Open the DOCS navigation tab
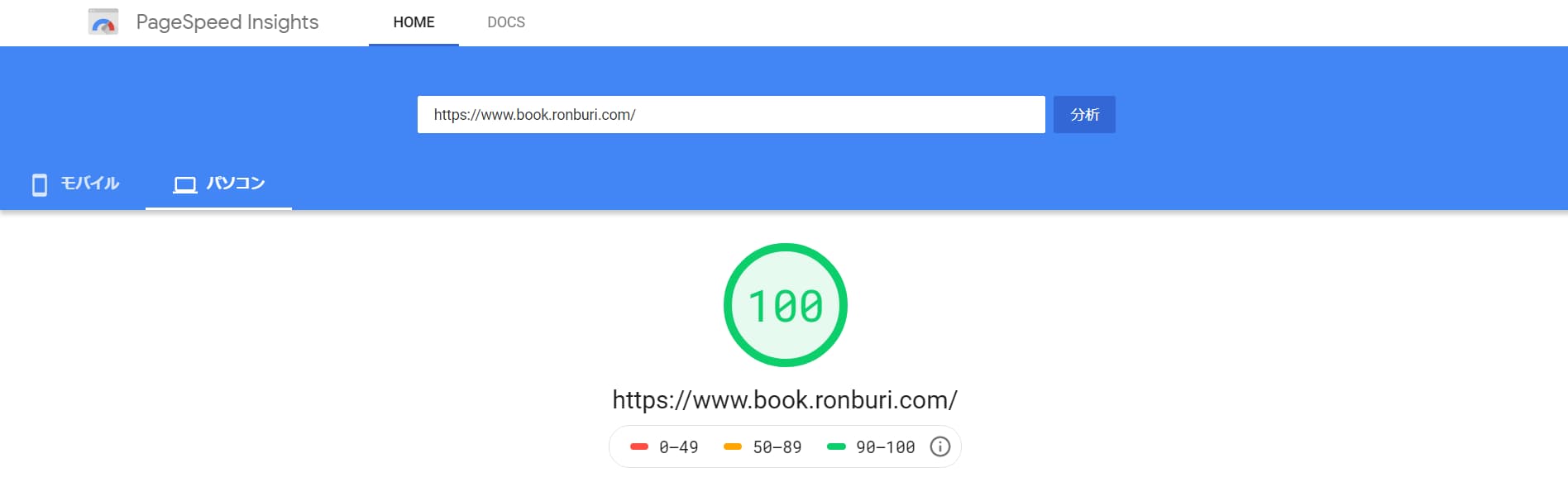Image resolution: width=1568 pixels, height=487 pixels. click(506, 22)
